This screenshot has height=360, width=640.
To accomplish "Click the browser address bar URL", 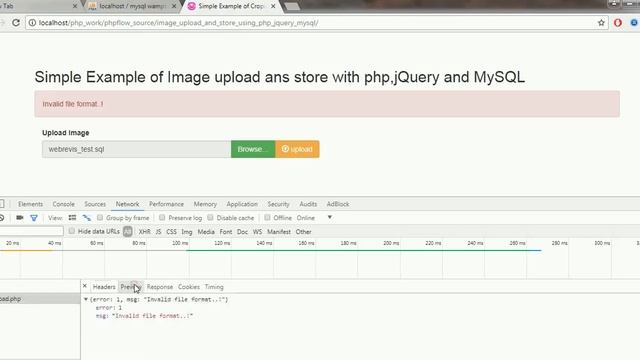I will (179, 23).
